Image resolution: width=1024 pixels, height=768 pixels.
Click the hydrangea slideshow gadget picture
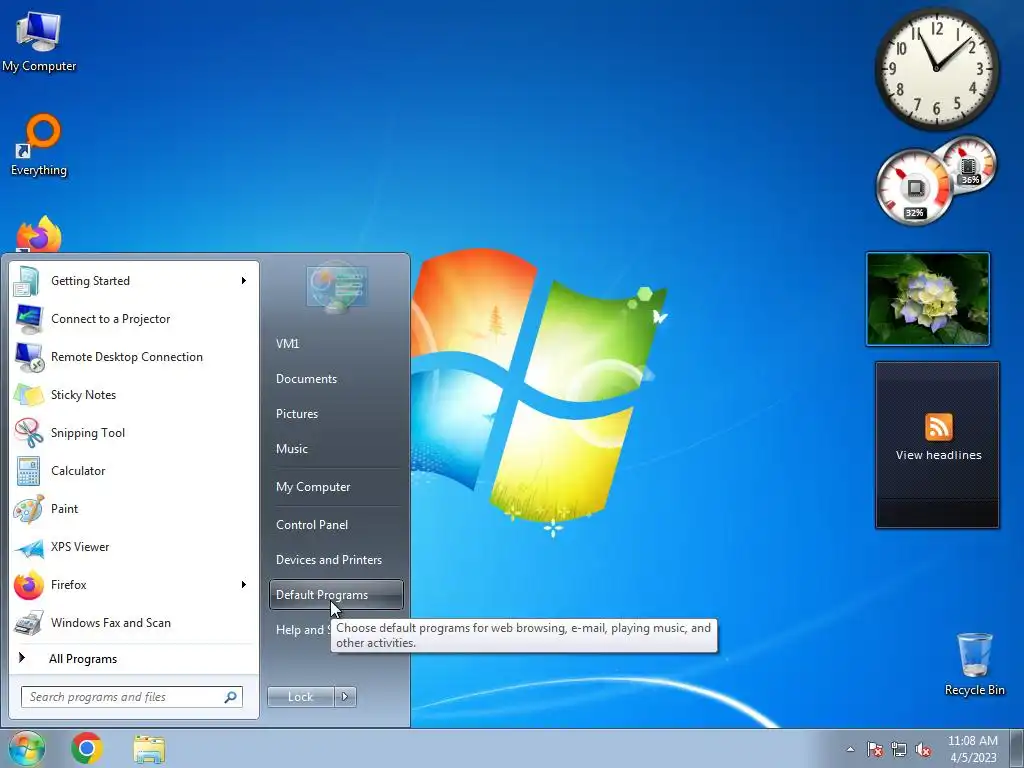point(927,298)
